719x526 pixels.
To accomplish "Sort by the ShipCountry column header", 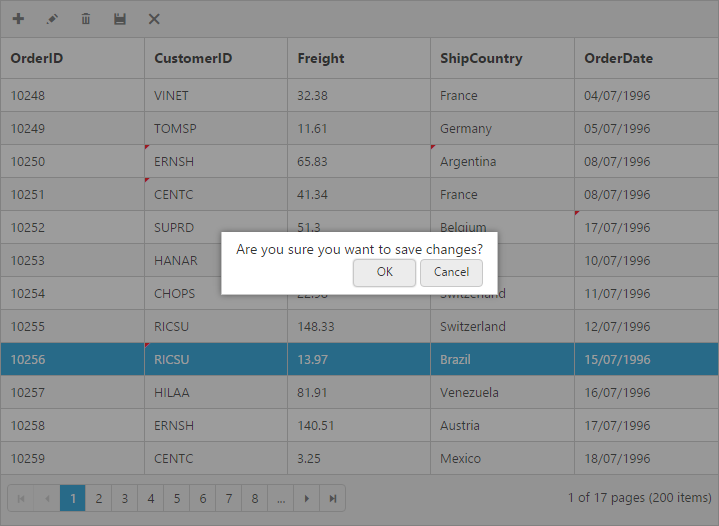I will tap(481, 58).
